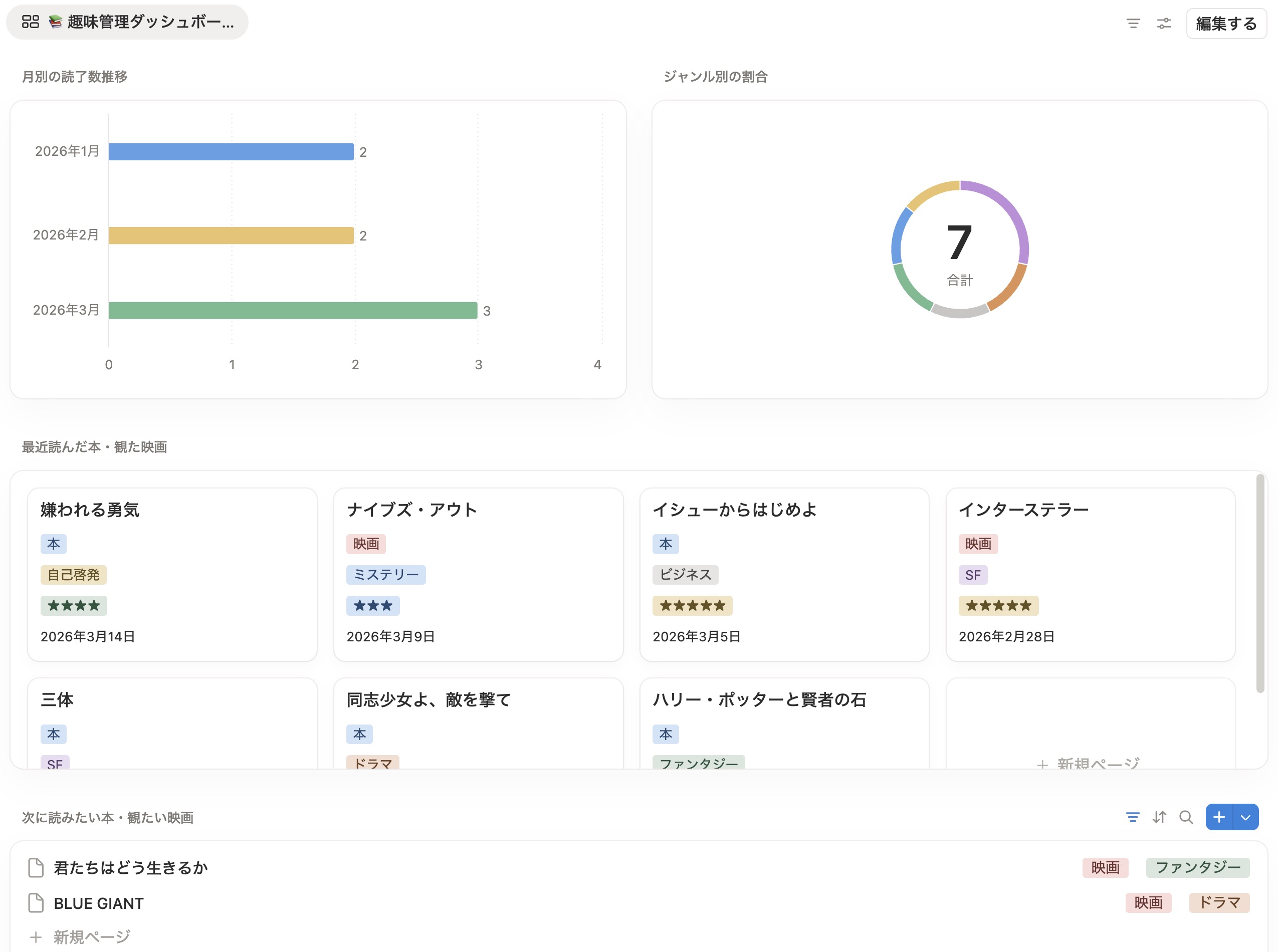Click 新規ページ below BLUE GIANT
This screenshot has height=952, width=1278.
(x=92, y=936)
